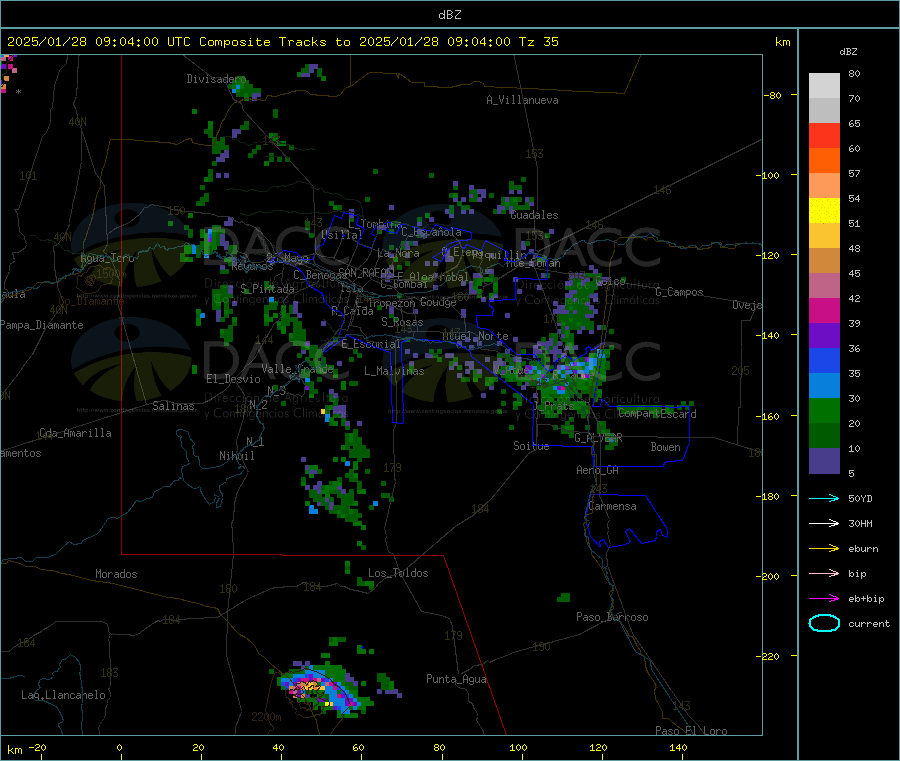Click the bip pink arrow legend icon

click(824, 573)
